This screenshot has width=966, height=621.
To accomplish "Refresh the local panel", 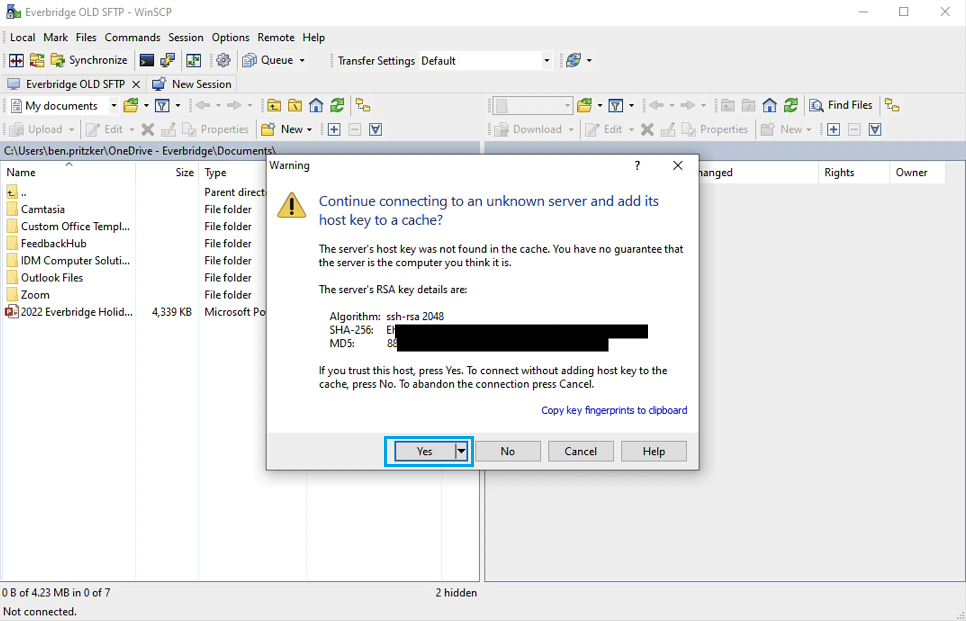I will point(337,105).
